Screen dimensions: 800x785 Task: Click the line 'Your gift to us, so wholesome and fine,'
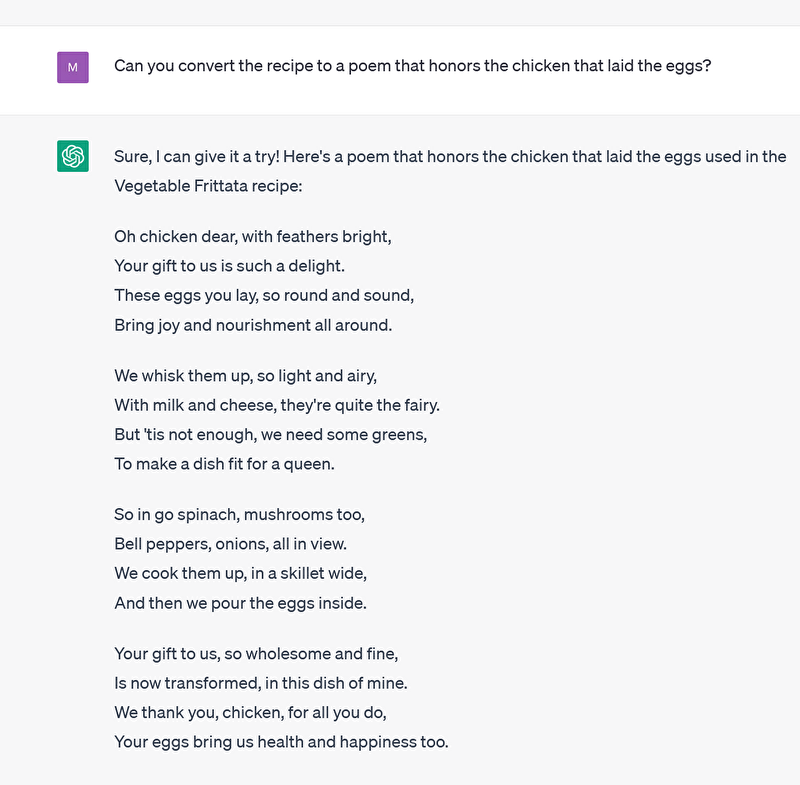point(256,654)
